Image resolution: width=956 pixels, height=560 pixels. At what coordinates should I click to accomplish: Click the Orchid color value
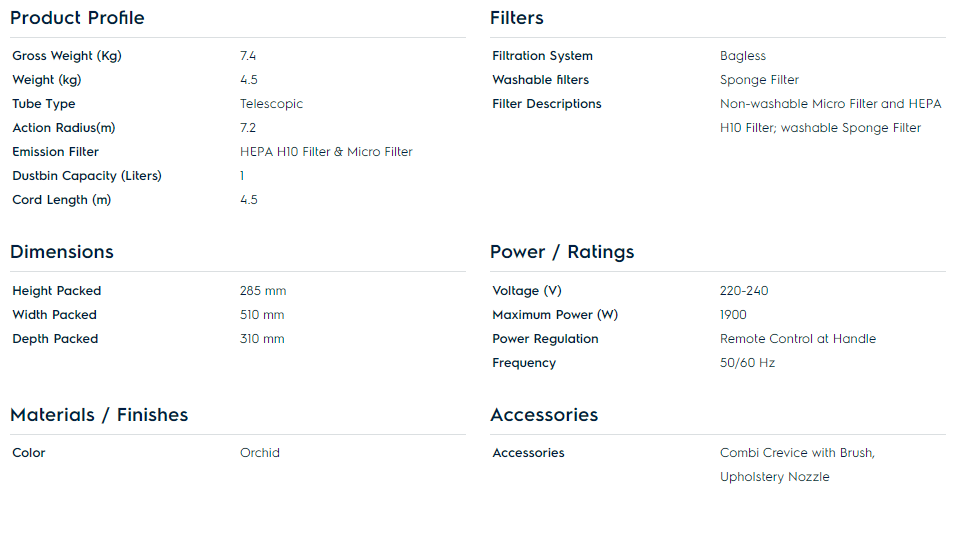click(260, 453)
